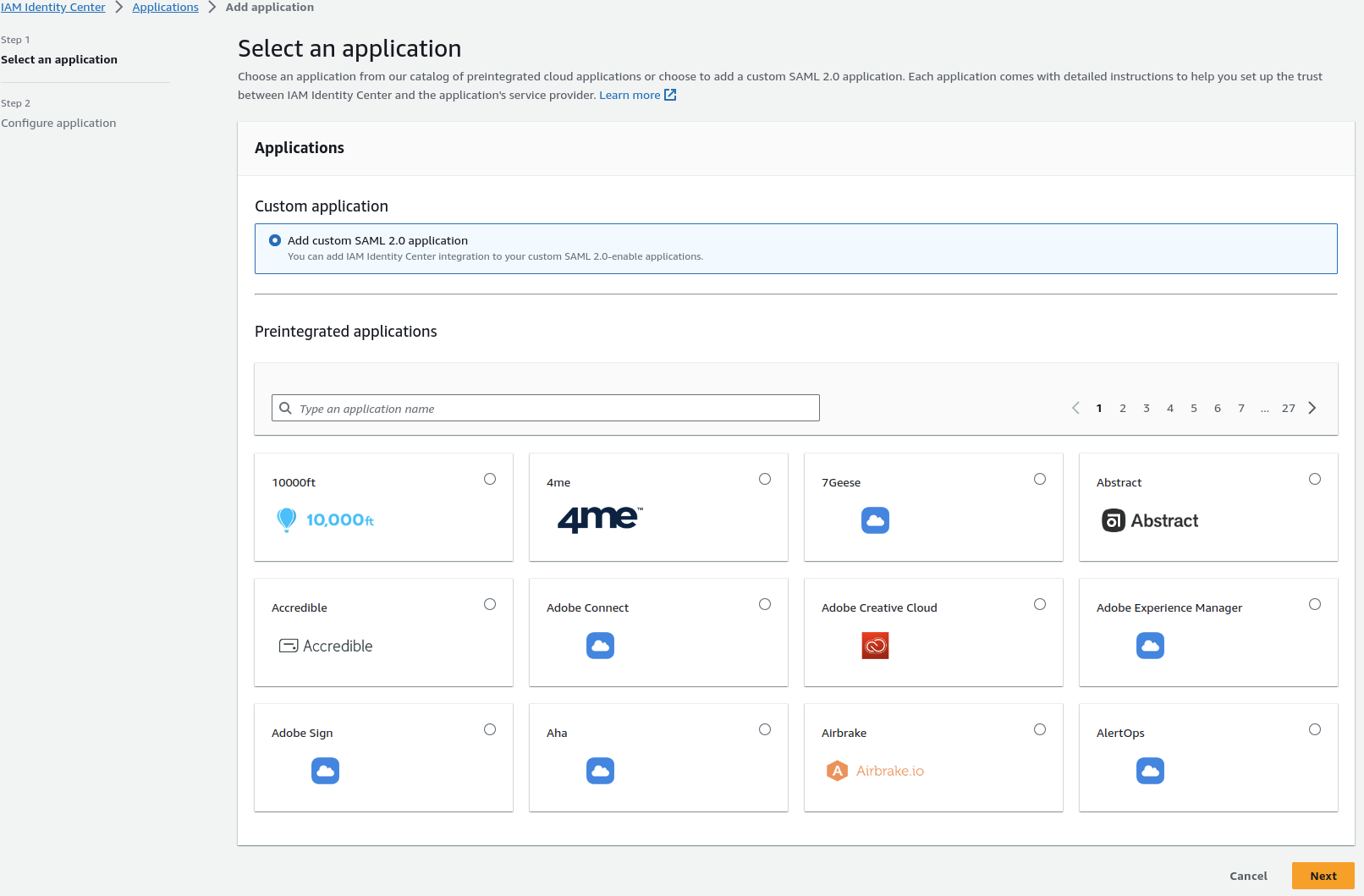The width and height of the screenshot is (1364, 896).
Task: Open the Applications breadcrumb link
Action: tap(165, 7)
